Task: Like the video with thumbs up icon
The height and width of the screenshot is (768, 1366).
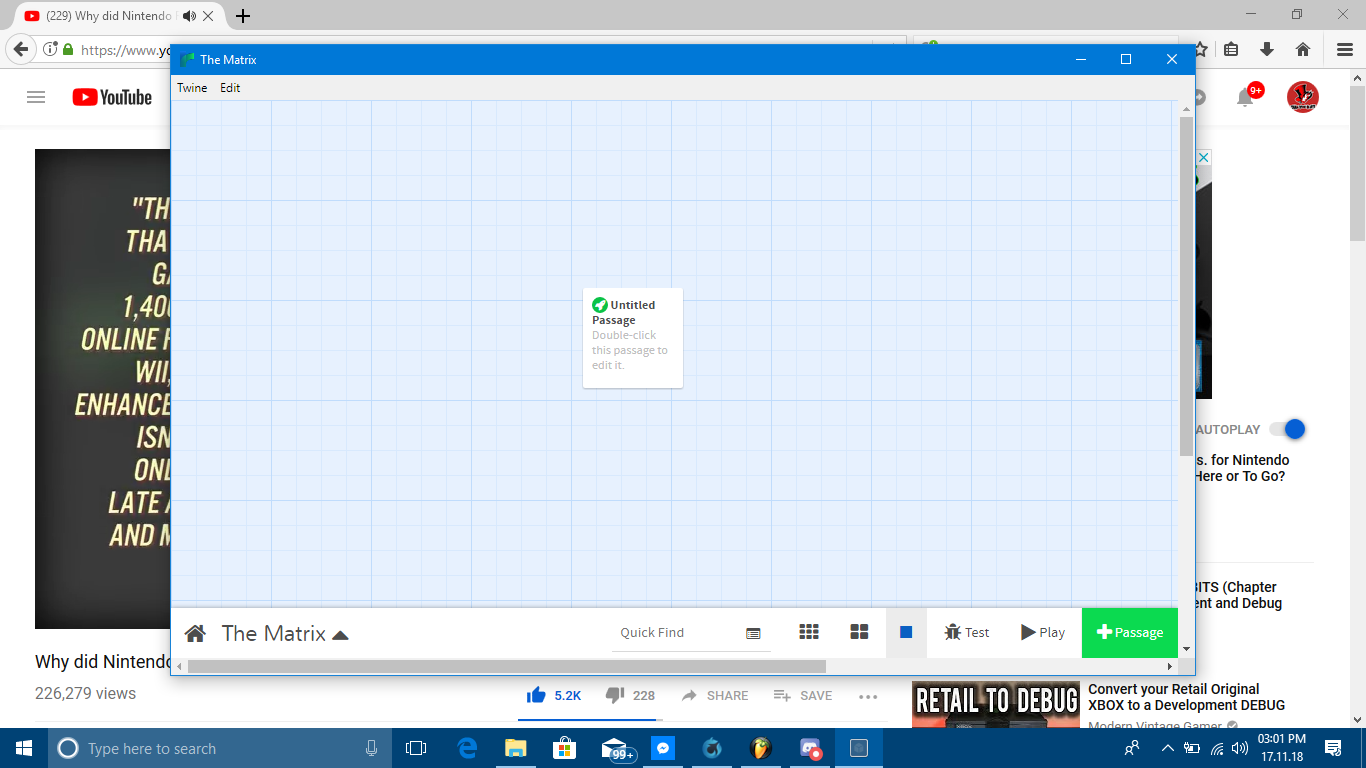Action: point(537,695)
